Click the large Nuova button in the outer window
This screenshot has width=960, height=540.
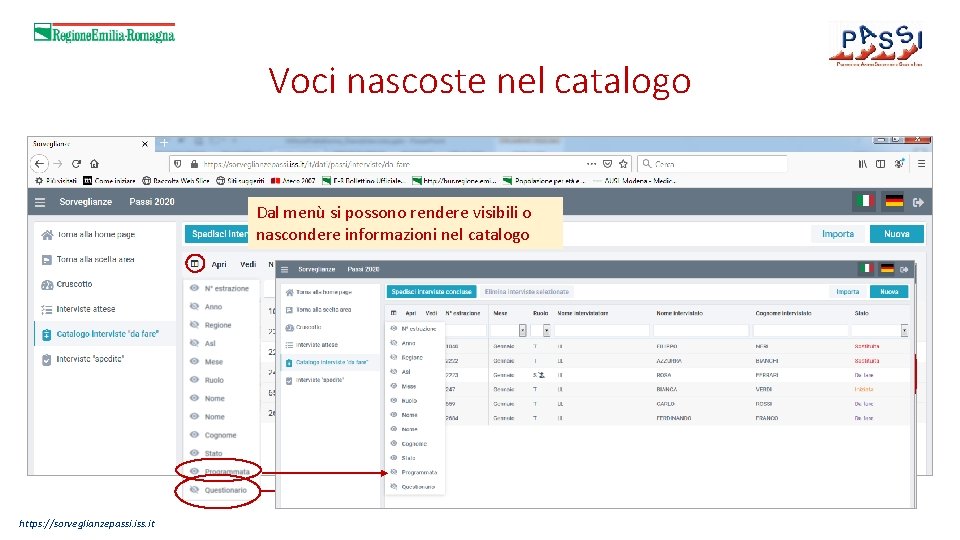coord(897,234)
